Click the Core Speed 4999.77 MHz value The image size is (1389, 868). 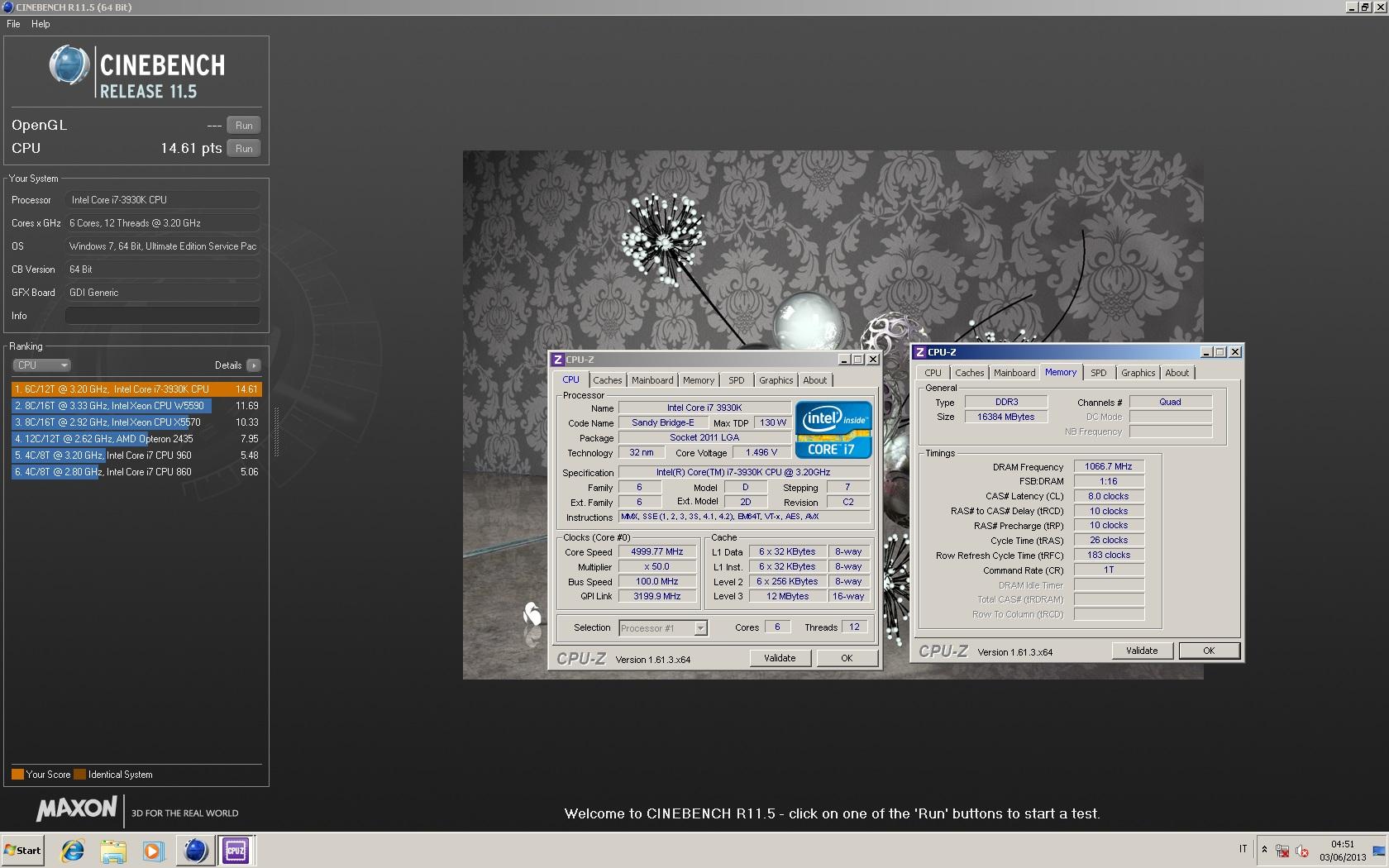click(x=657, y=551)
